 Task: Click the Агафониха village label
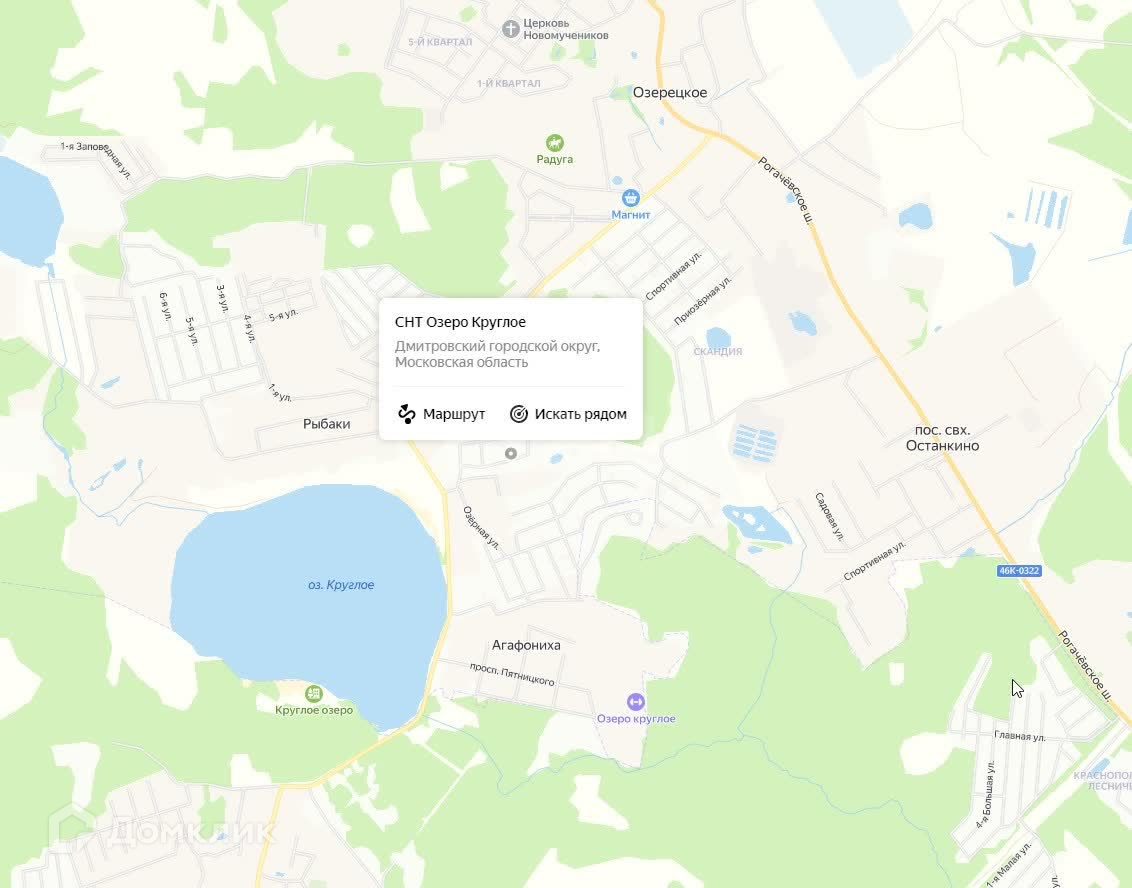[526, 645]
